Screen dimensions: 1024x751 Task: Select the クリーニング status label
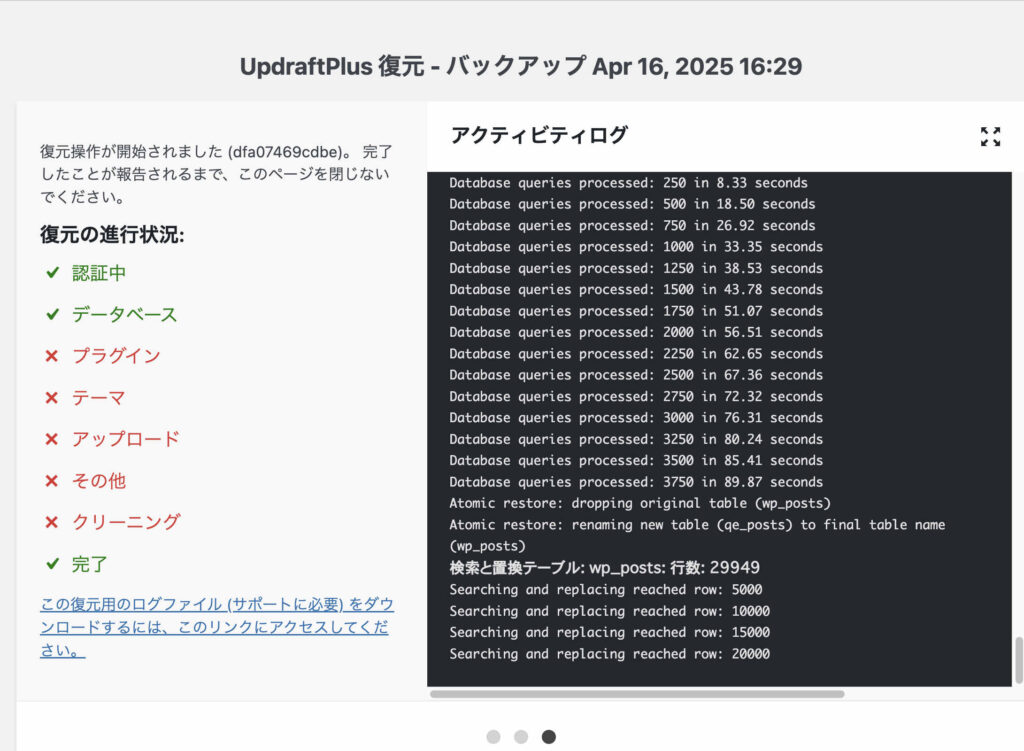[x=126, y=522]
